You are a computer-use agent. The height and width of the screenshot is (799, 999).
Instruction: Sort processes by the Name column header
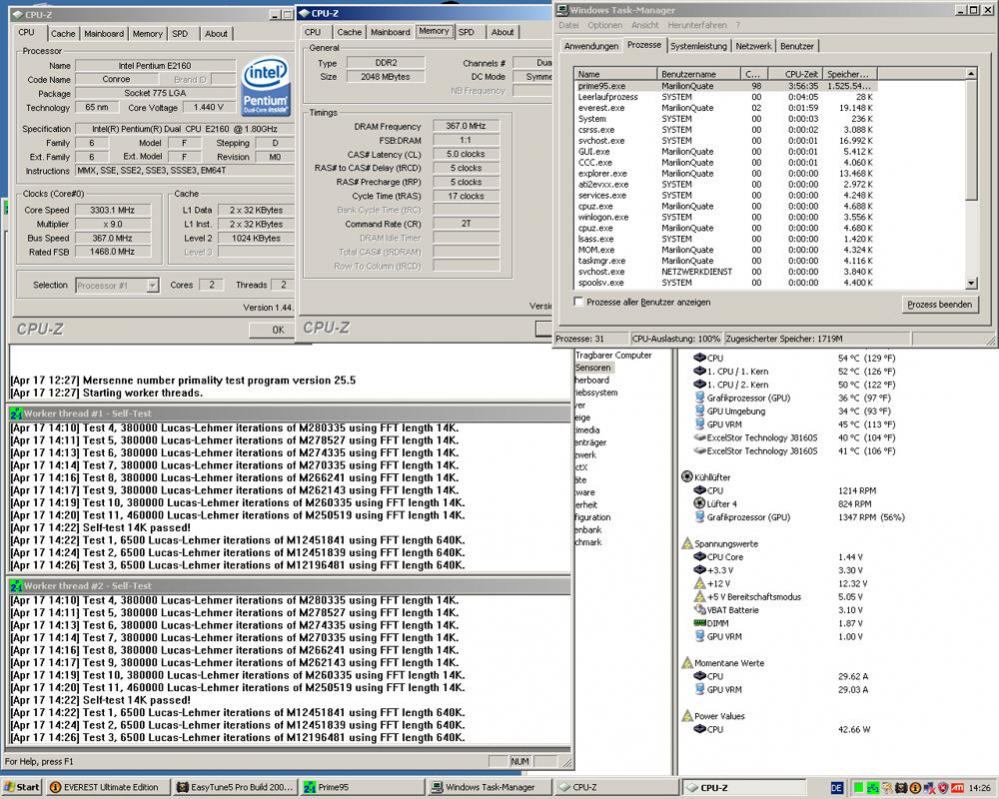615,74
